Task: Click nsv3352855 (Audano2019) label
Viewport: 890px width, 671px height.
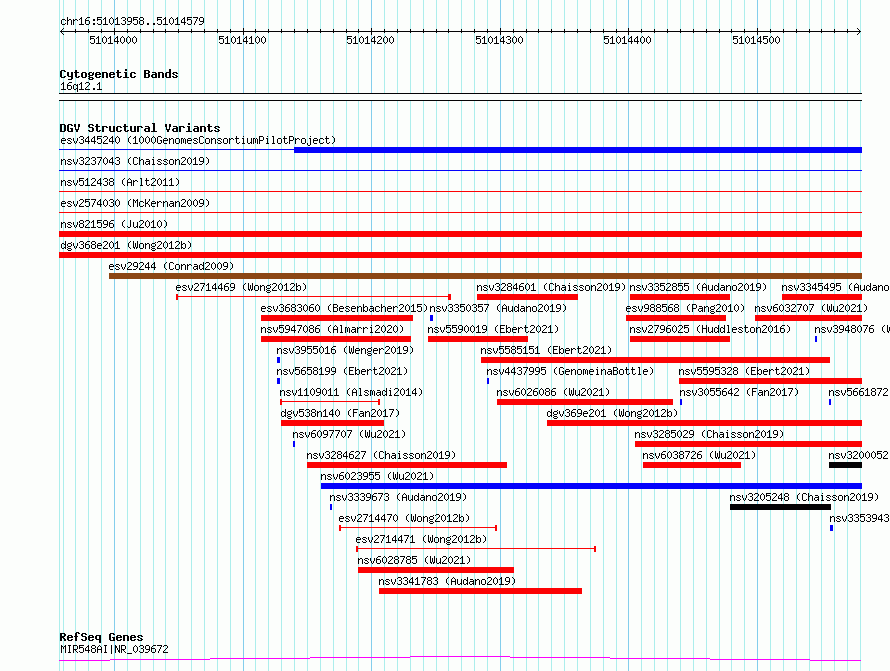Action: [698, 287]
